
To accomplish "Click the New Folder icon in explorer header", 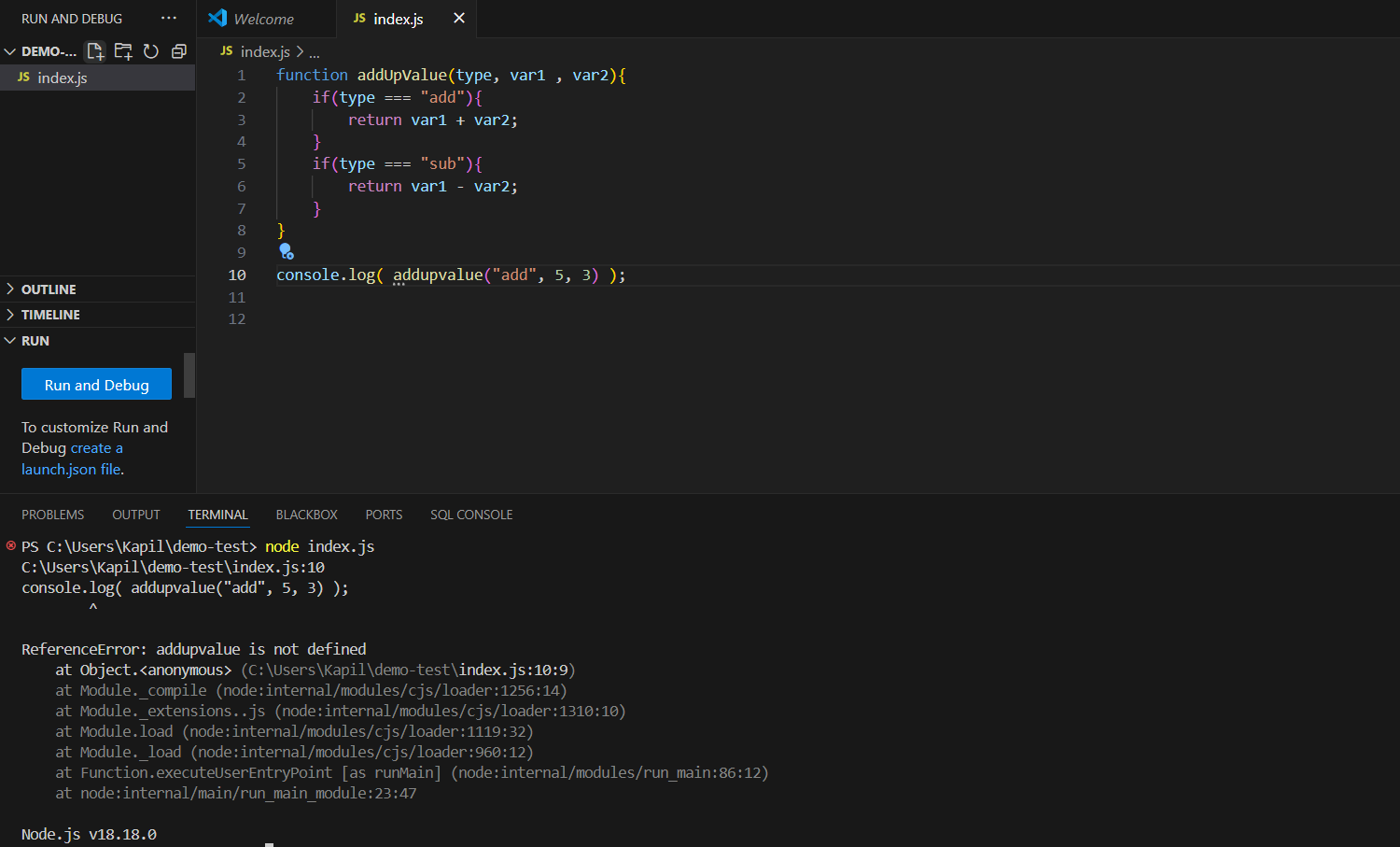I will 123,51.
